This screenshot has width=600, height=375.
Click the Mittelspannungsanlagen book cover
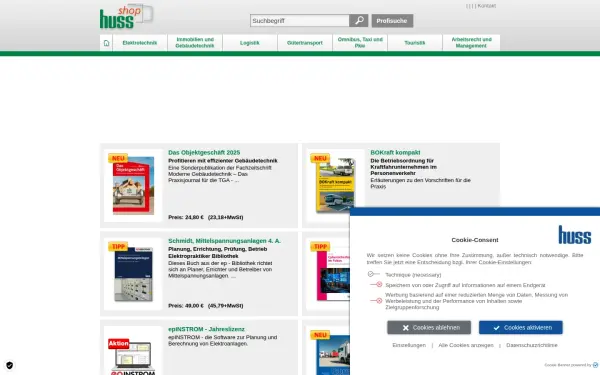pos(133,274)
